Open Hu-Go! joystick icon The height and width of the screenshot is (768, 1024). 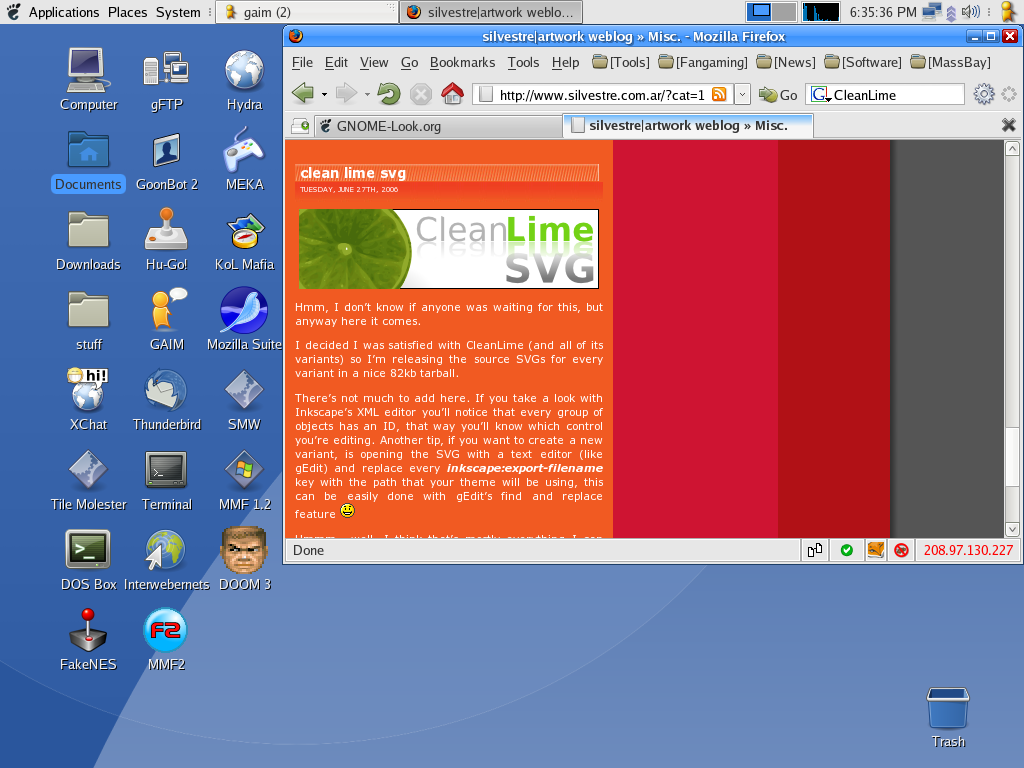pyautogui.click(x=166, y=240)
